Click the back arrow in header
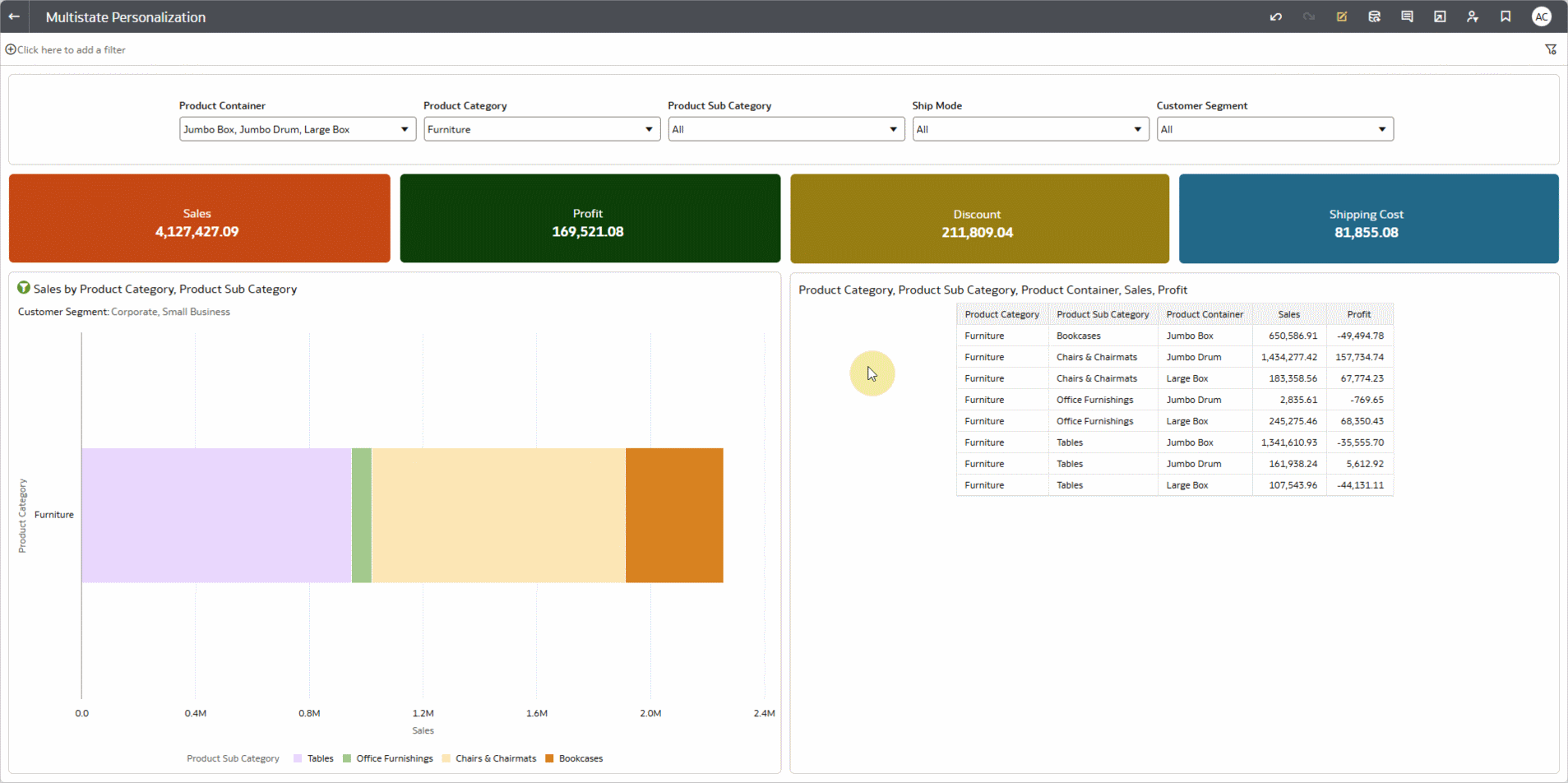 pos(14,16)
